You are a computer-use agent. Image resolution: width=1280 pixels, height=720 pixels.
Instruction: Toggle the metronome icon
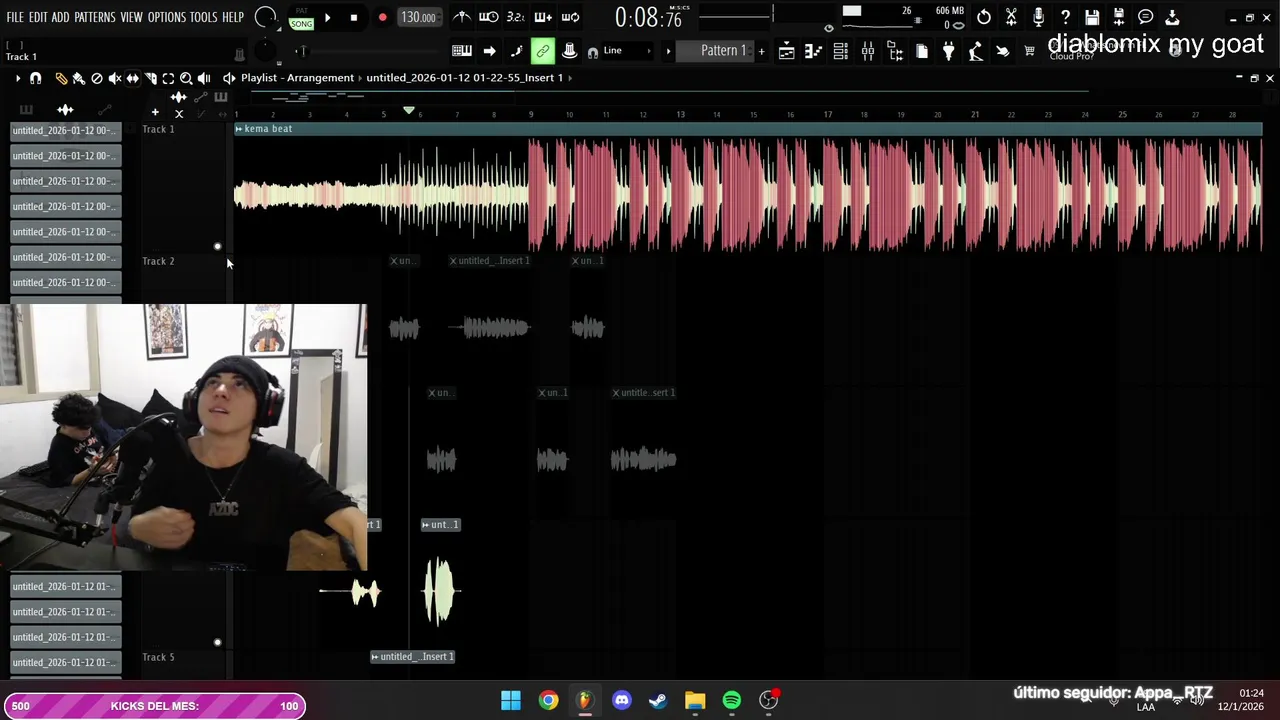coord(462,17)
